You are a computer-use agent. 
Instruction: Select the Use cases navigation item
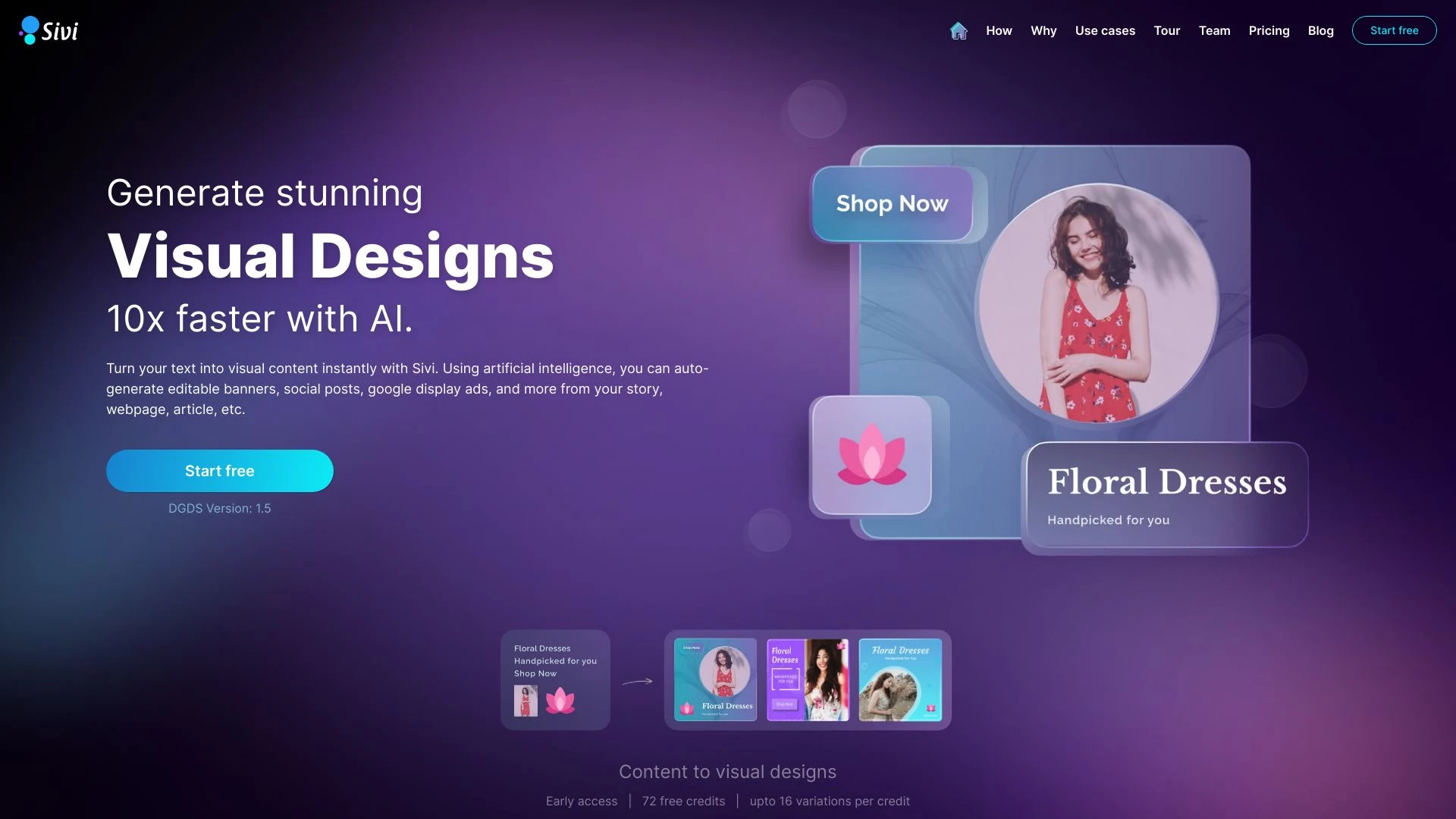pyautogui.click(x=1105, y=30)
